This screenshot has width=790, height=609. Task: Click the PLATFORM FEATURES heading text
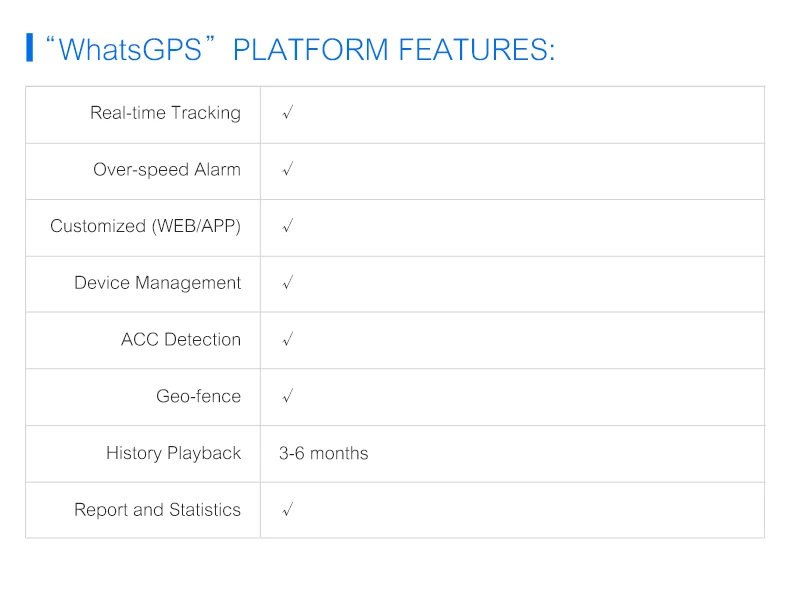[393, 49]
